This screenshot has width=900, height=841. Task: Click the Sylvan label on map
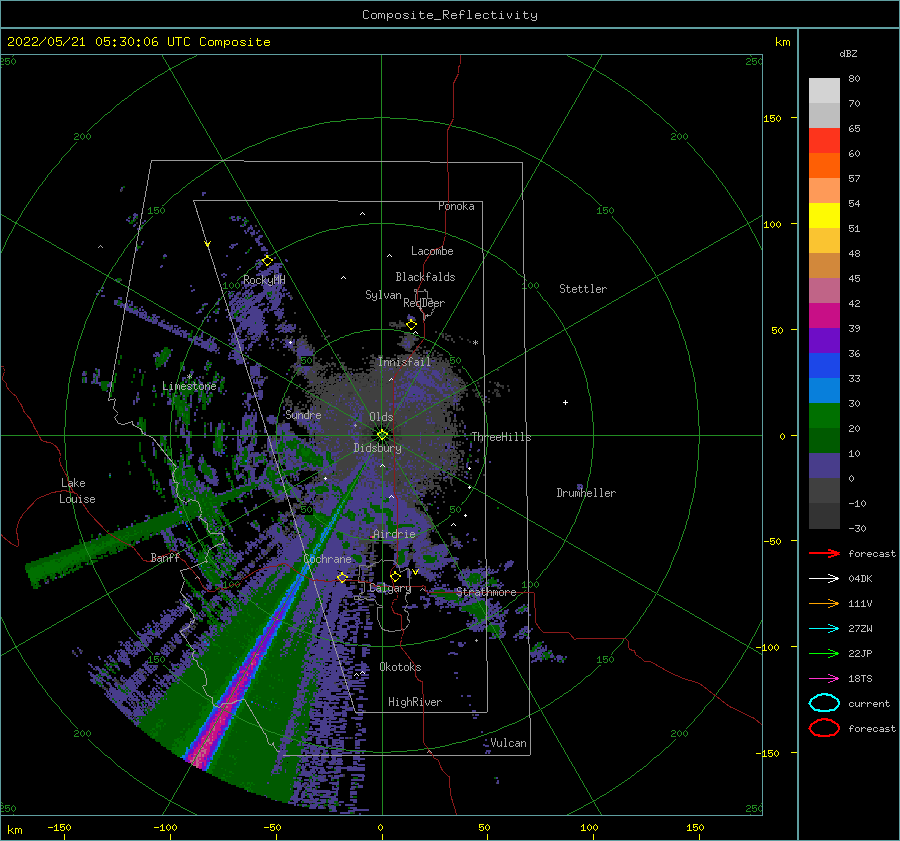click(x=383, y=295)
